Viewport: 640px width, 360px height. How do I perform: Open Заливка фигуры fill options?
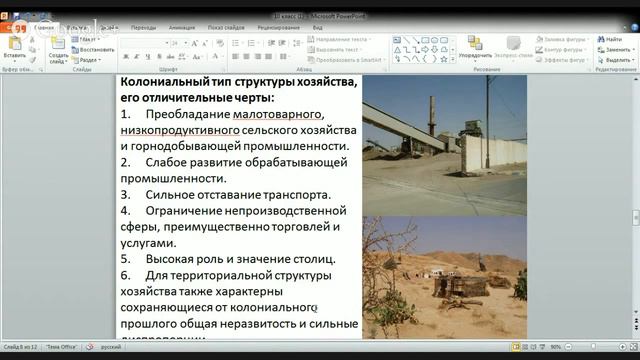563,39
